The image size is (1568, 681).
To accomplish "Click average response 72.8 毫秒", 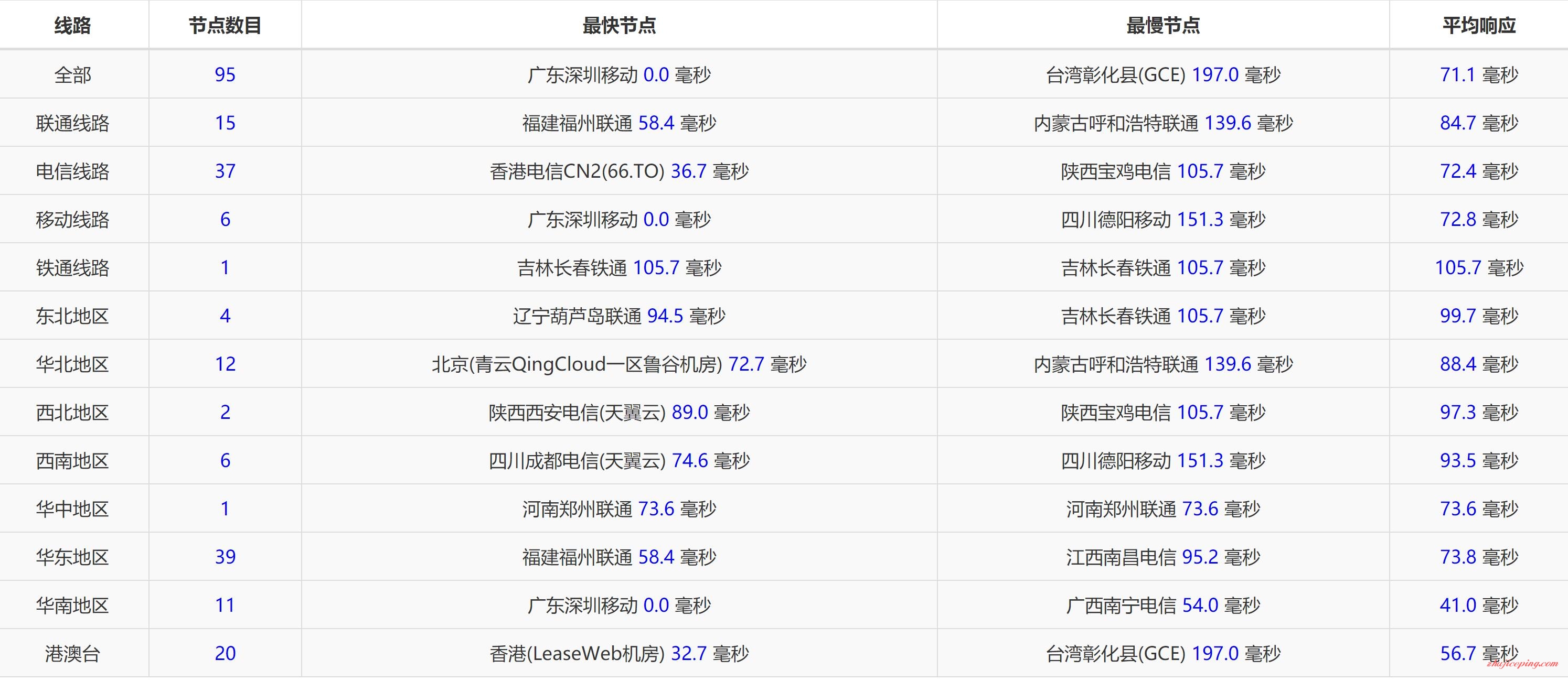I will [1479, 220].
